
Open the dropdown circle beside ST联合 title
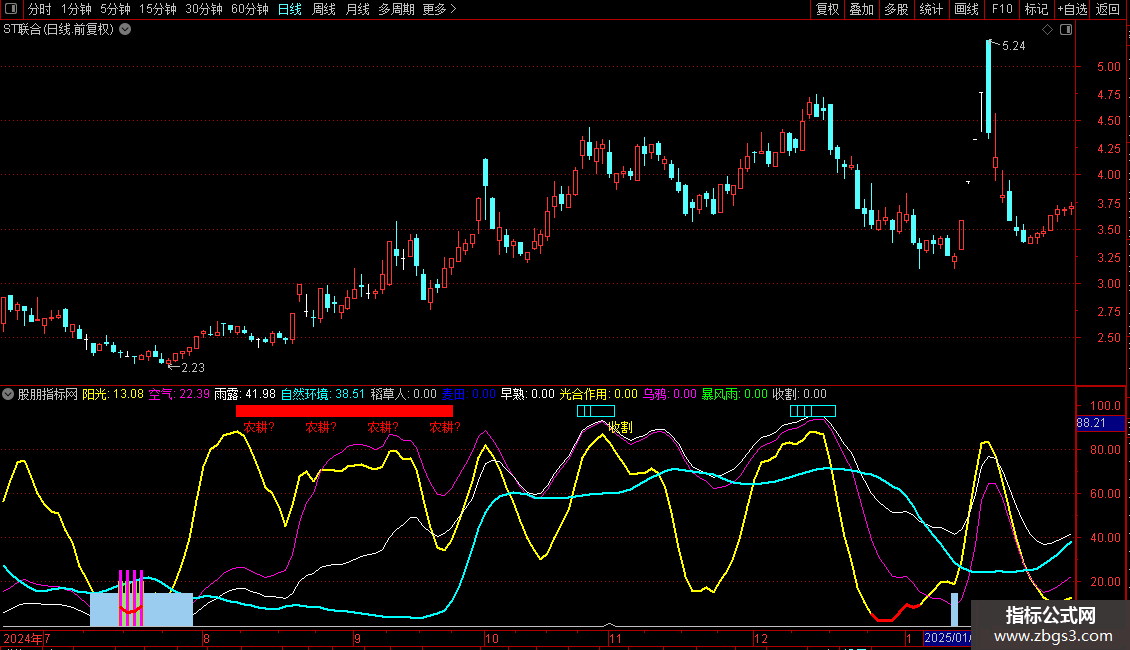pyautogui.click(x=125, y=30)
